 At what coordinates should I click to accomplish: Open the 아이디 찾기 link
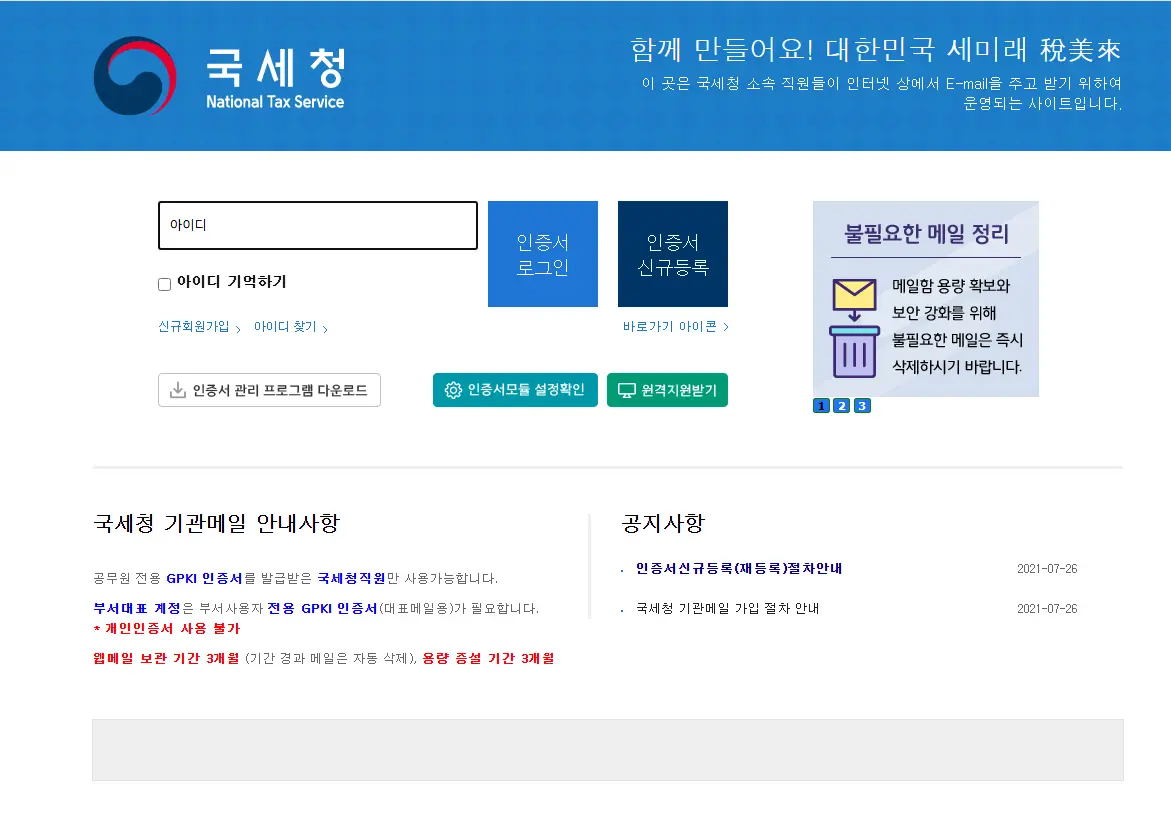[x=285, y=326]
